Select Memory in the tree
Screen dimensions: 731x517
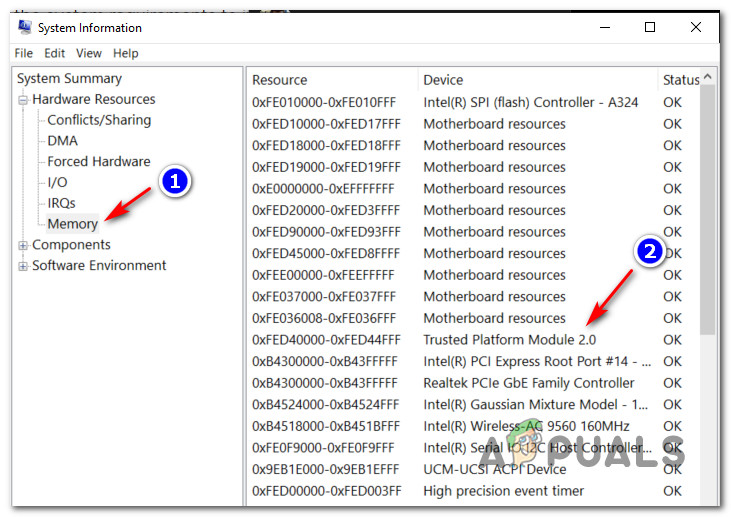tap(73, 224)
